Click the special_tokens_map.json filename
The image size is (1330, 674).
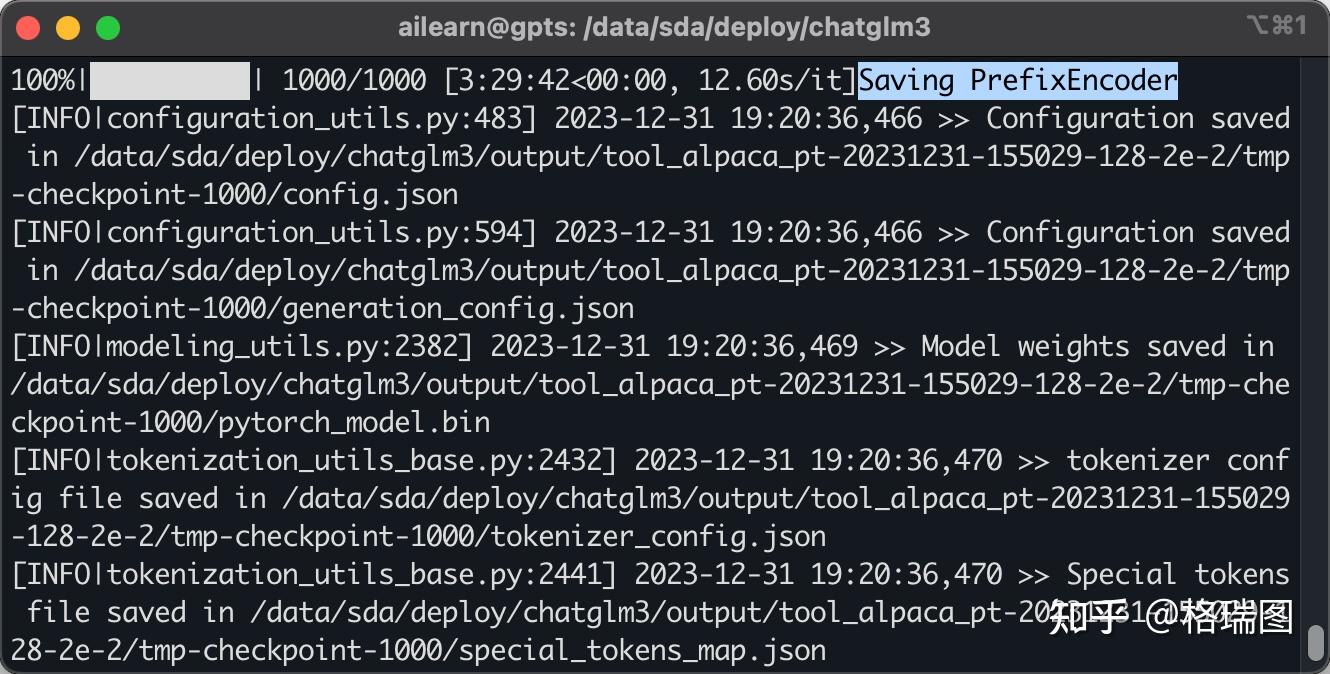(643, 650)
